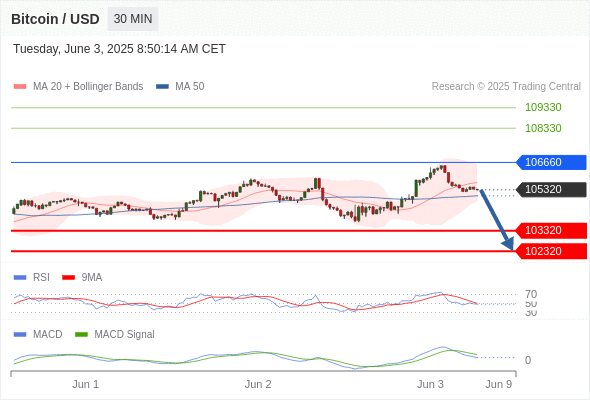
Task: Click the blue RSI legend swatch
Action: click(20, 278)
